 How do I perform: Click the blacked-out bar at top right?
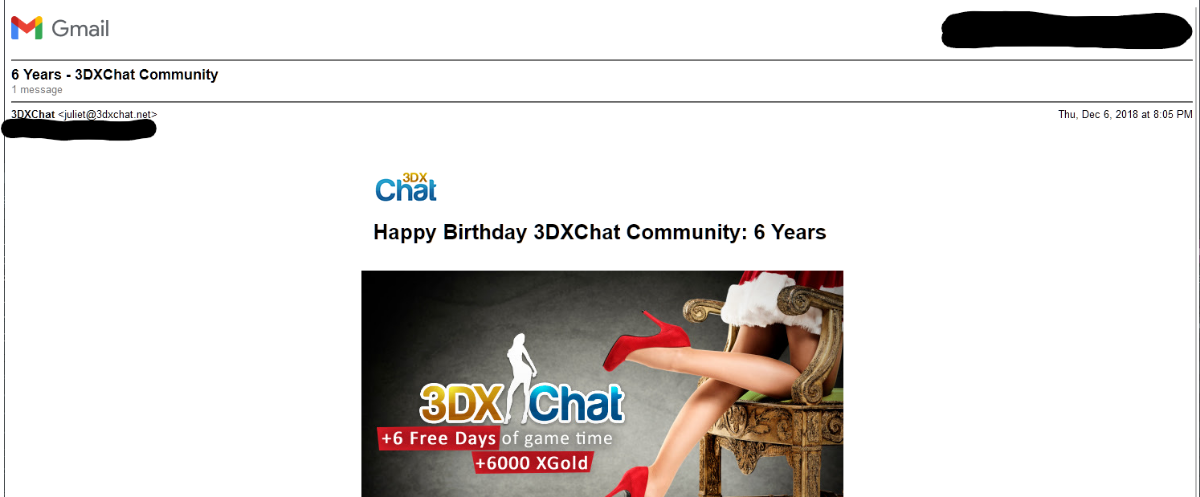pos(1066,29)
